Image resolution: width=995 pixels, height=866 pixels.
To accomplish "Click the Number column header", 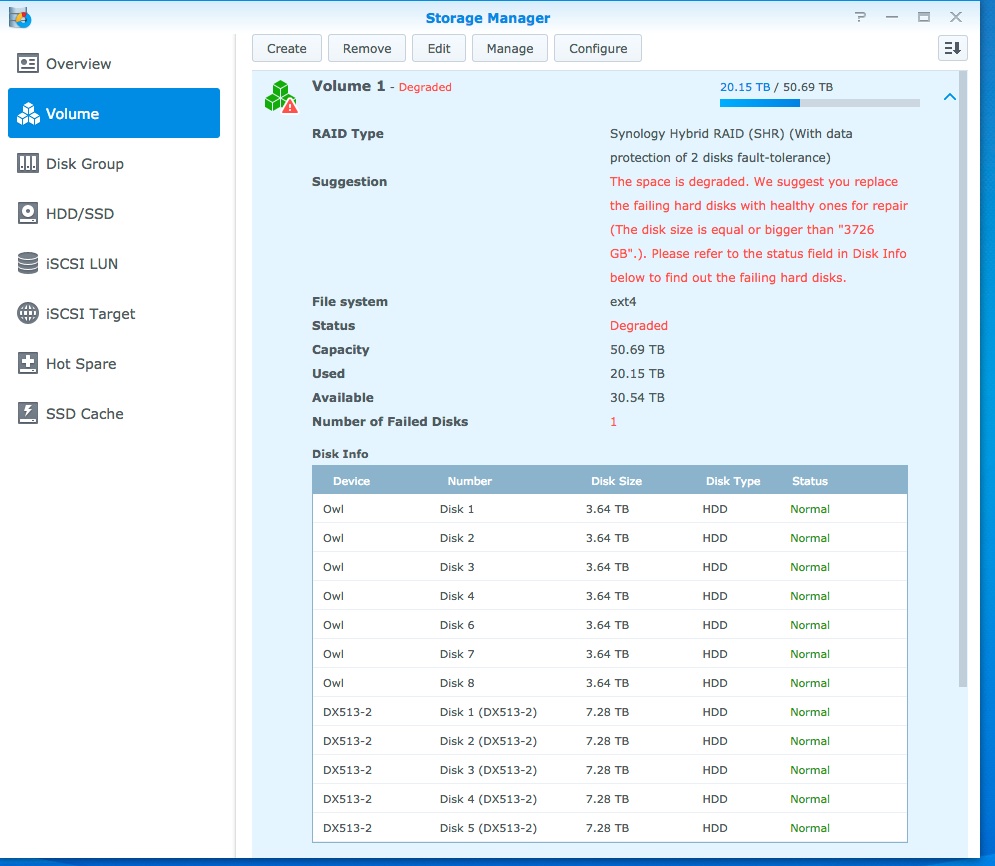I will pos(470,481).
